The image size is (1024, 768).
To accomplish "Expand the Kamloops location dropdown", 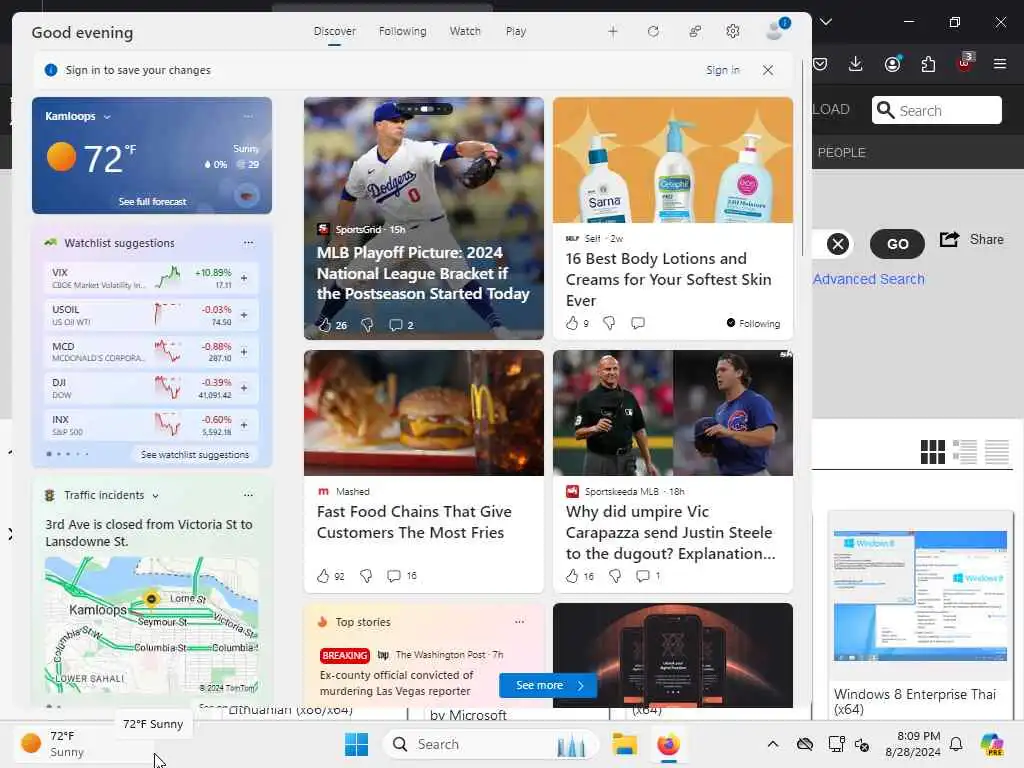I will (x=107, y=117).
